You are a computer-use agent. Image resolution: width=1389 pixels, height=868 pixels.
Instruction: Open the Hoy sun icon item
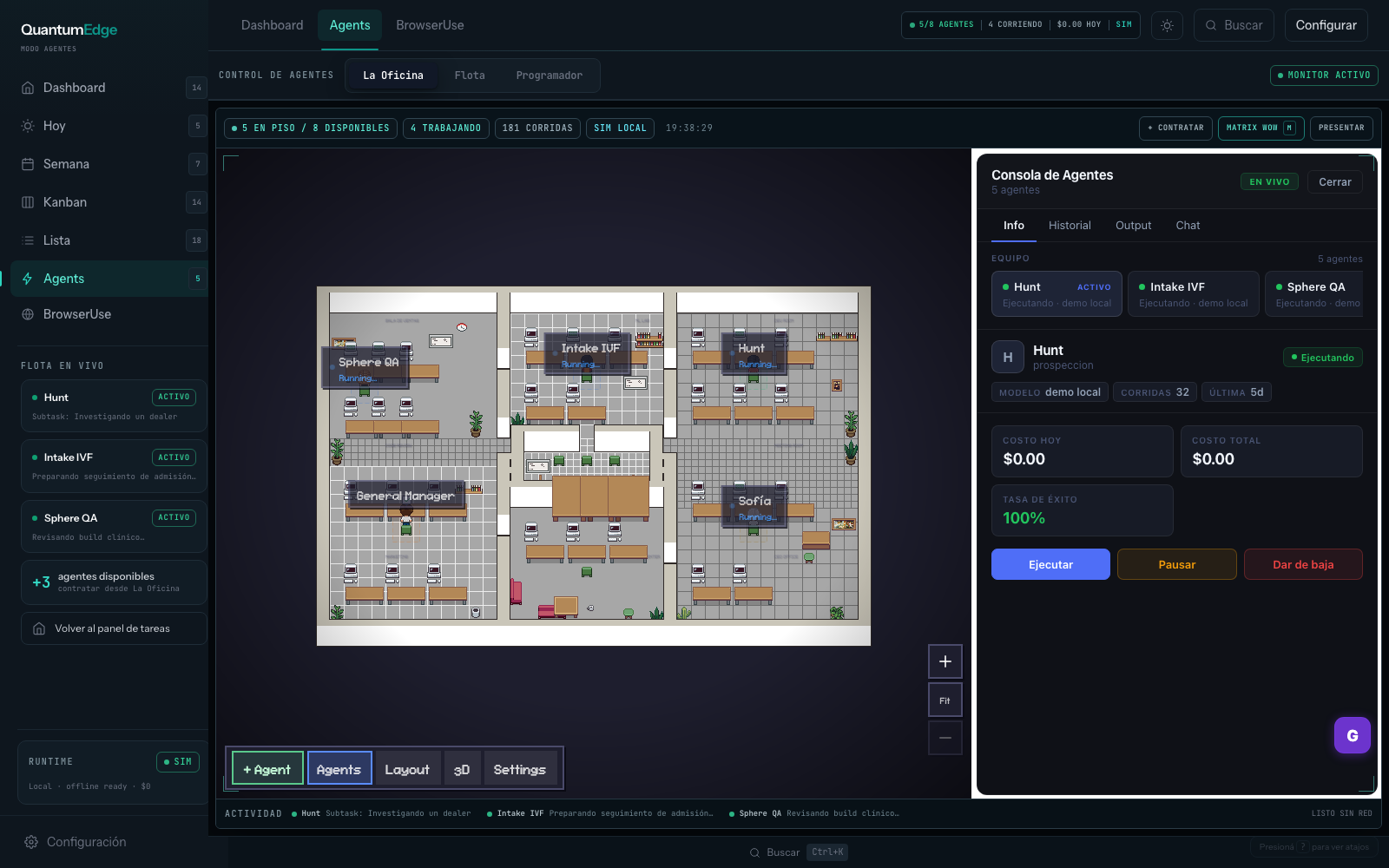pyautogui.click(x=109, y=126)
